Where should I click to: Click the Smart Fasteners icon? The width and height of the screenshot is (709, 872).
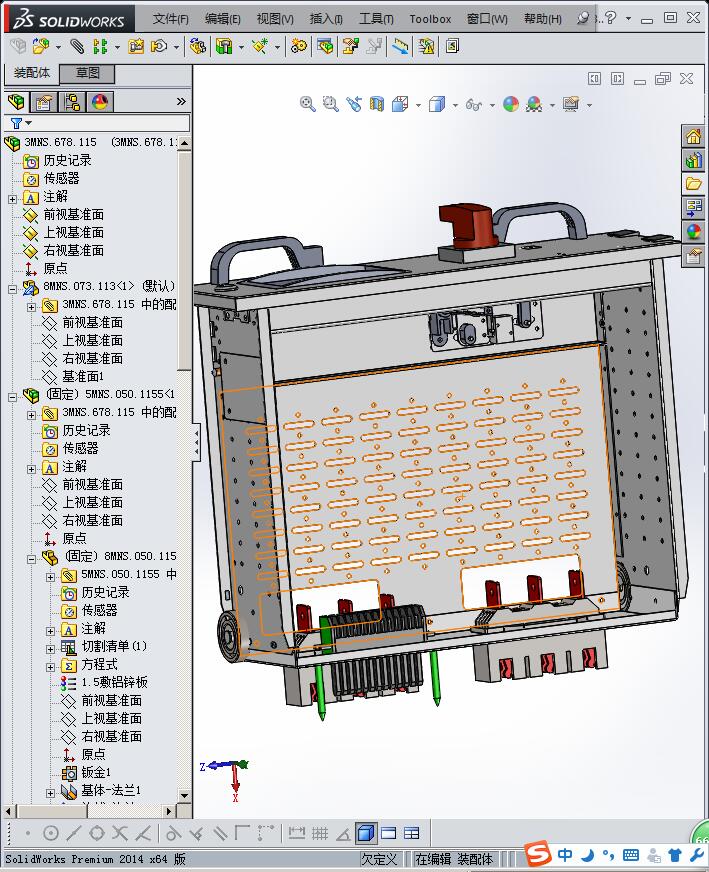tap(136, 46)
